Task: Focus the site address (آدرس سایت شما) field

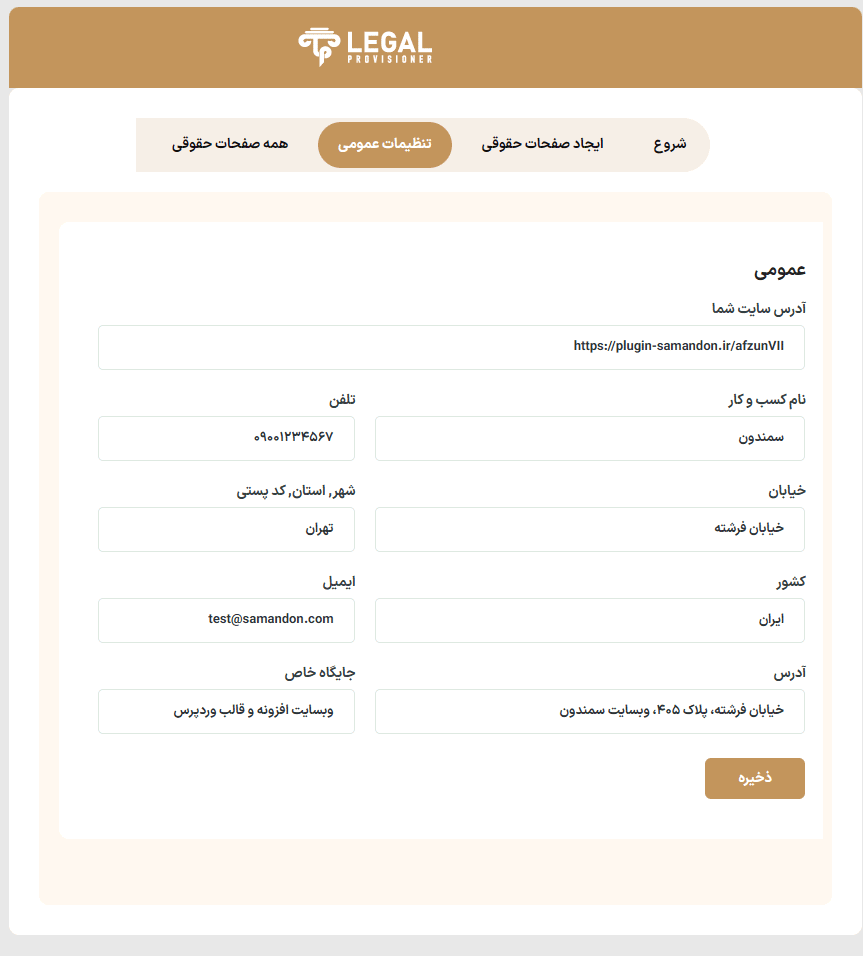Action: 451,347
